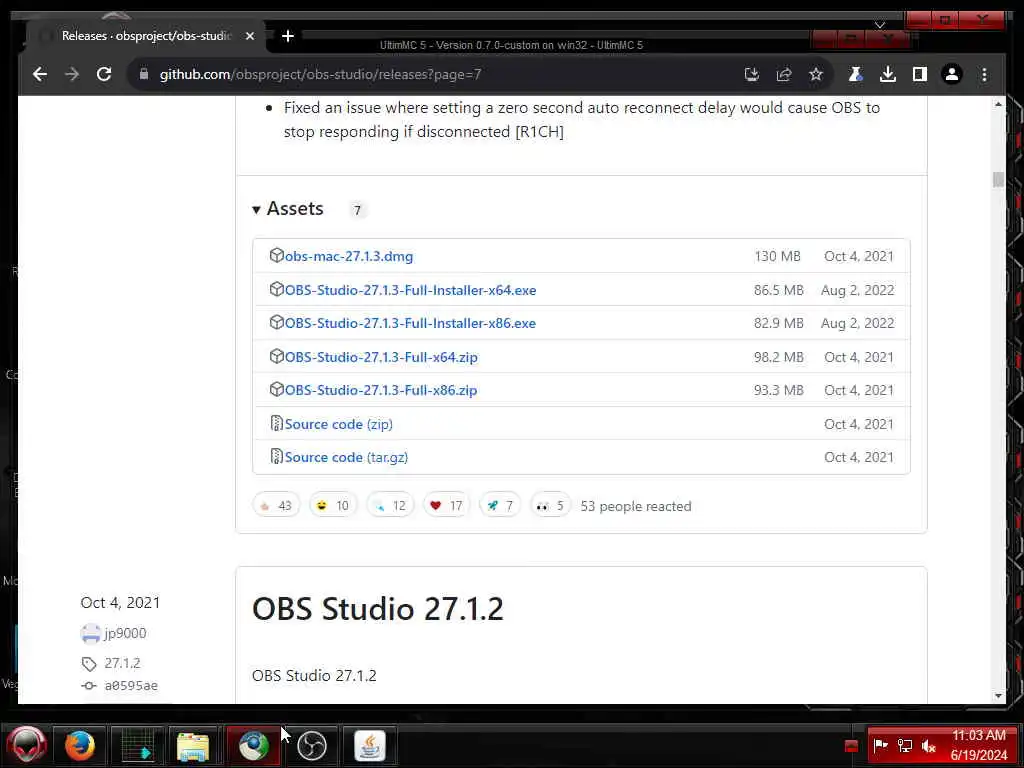Open OBS Studio from the taskbar
Viewport: 1024px width, 768px height.
(312, 746)
